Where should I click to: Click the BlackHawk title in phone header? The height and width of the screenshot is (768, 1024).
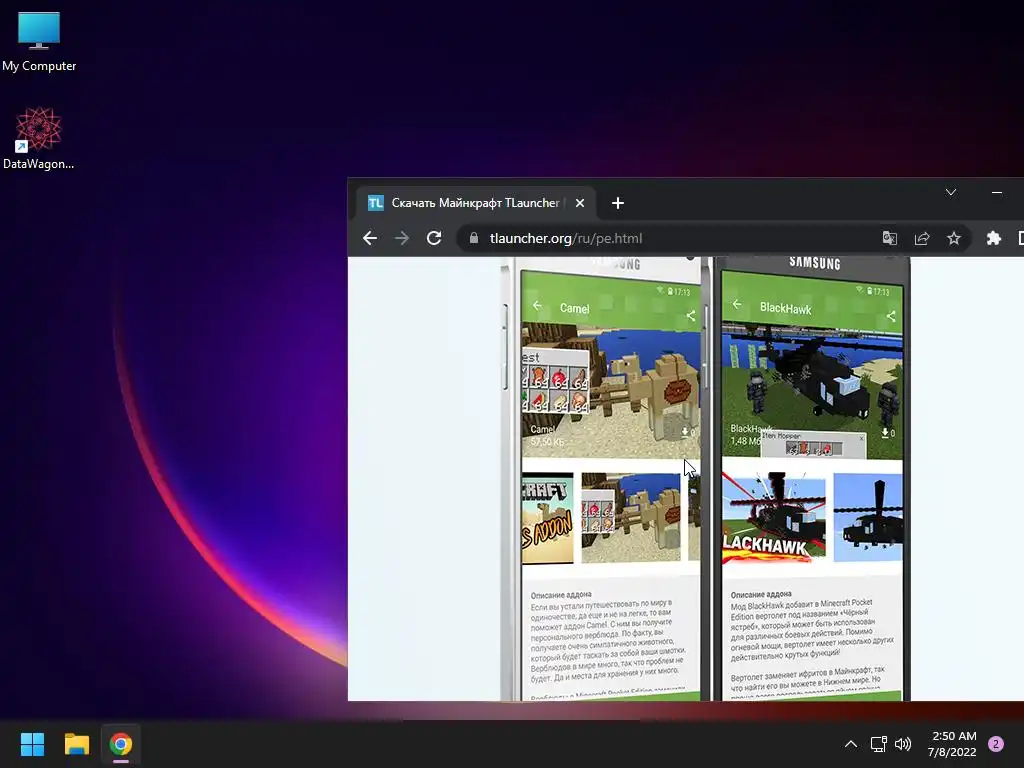(x=786, y=308)
